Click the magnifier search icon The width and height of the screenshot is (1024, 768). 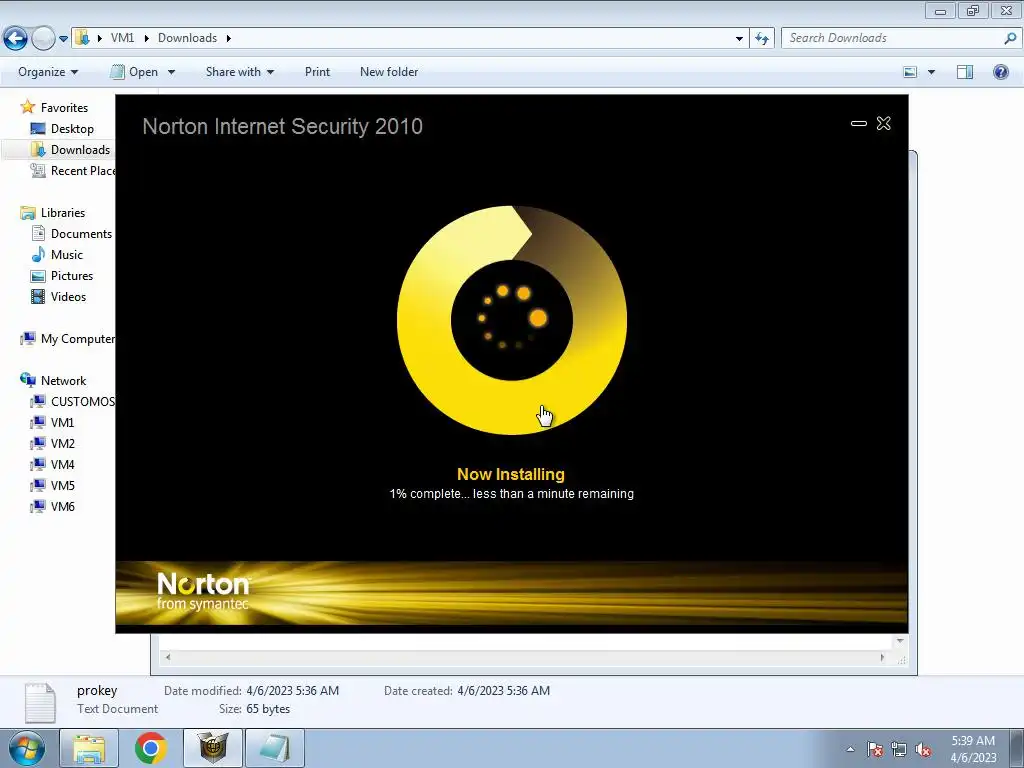1010,39
